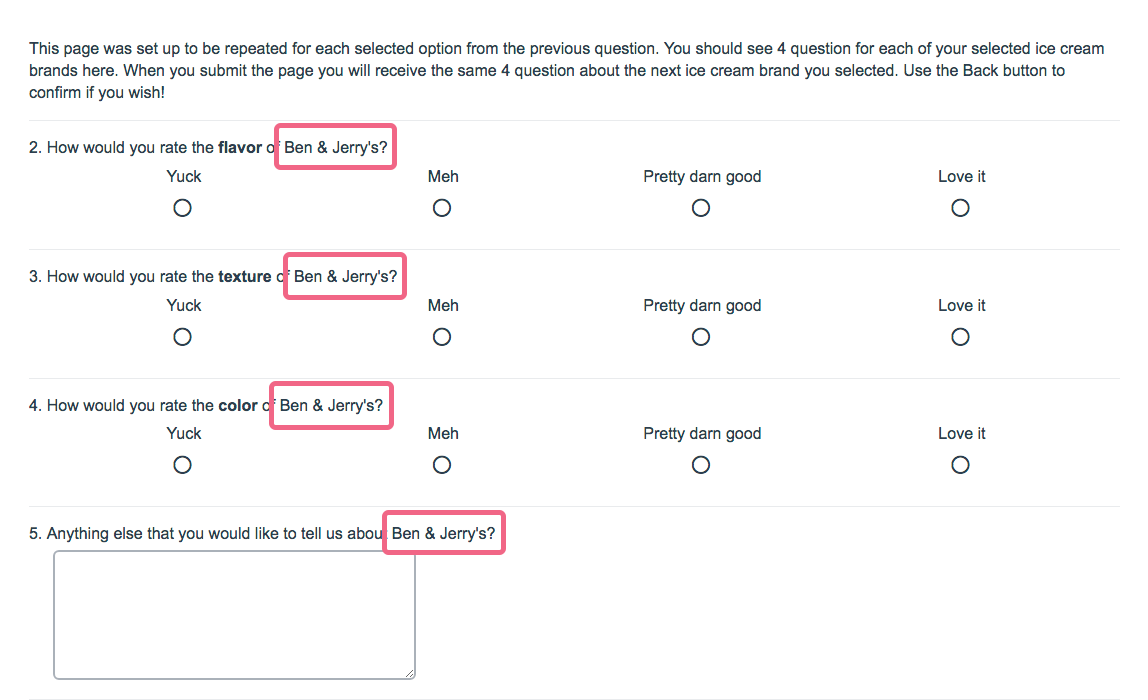The image size is (1148, 700).
Task: Choose Meh radio for flavor rating
Action: [x=442, y=208]
